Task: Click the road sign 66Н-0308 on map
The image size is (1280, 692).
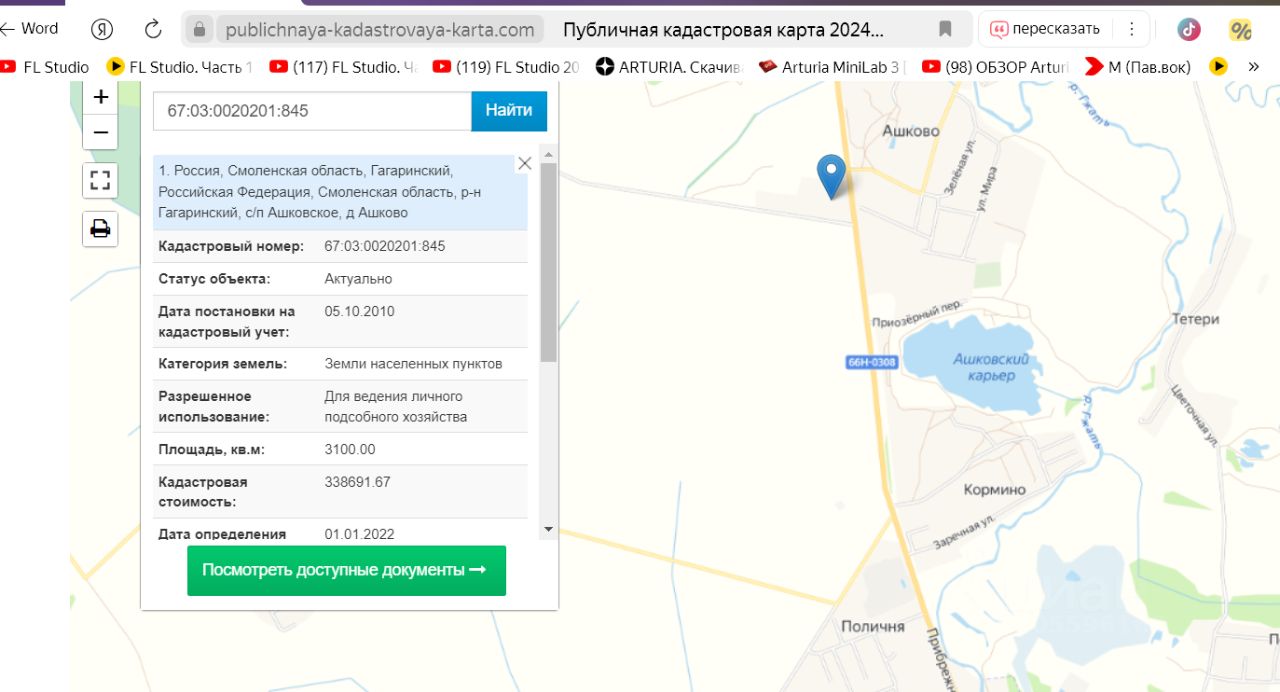Action: click(x=872, y=362)
